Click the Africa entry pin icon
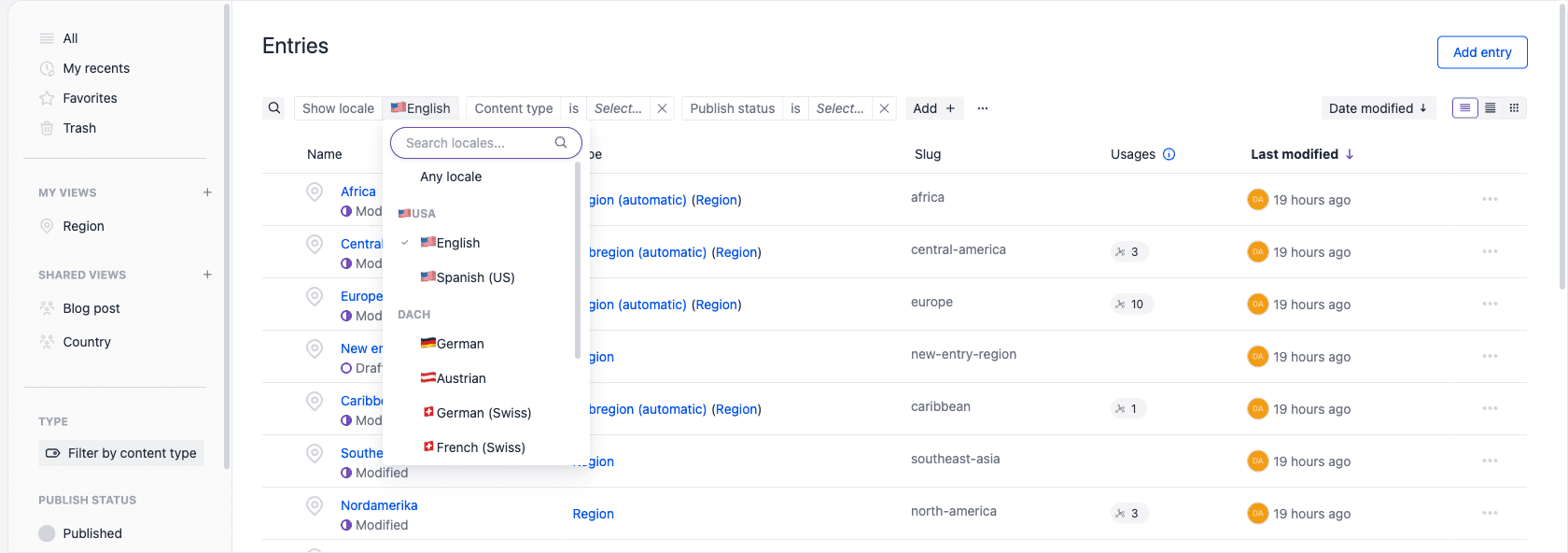The width and height of the screenshot is (1568, 553). tap(315, 191)
